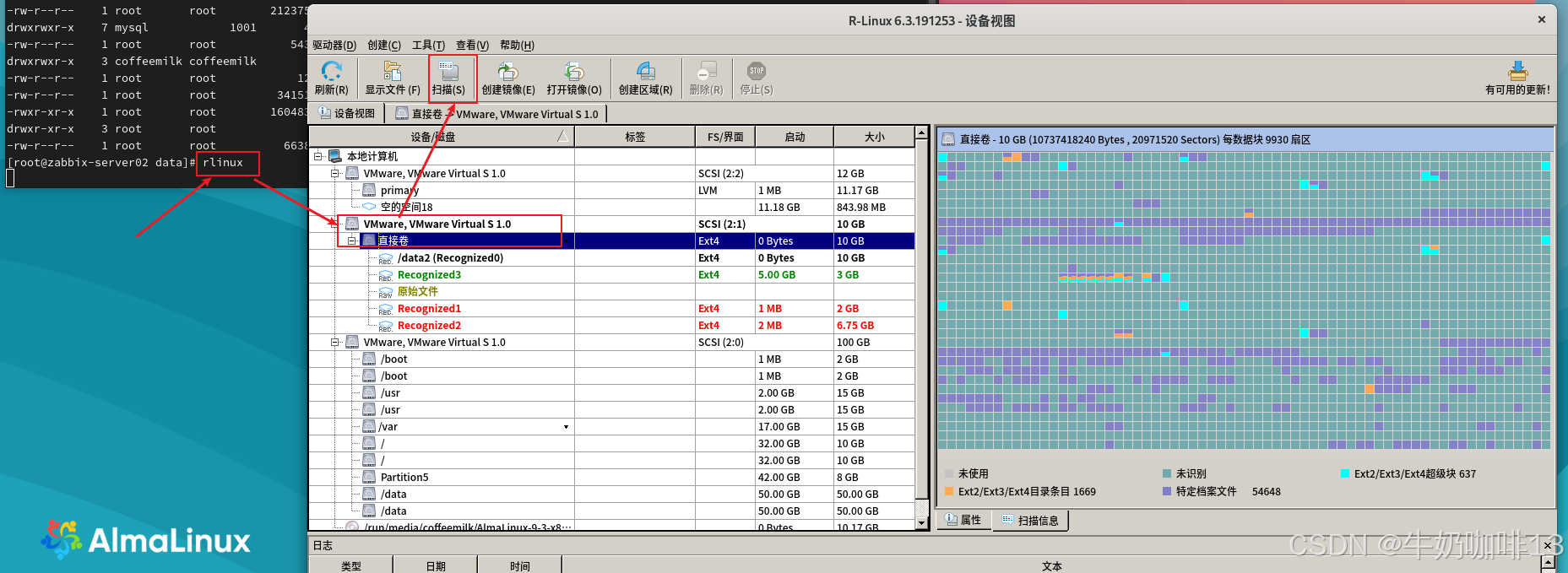This screenshot has height=573, width=1568.
Task: Click the rlinux command in the terminal window
Action: click(x=223, y=163)
